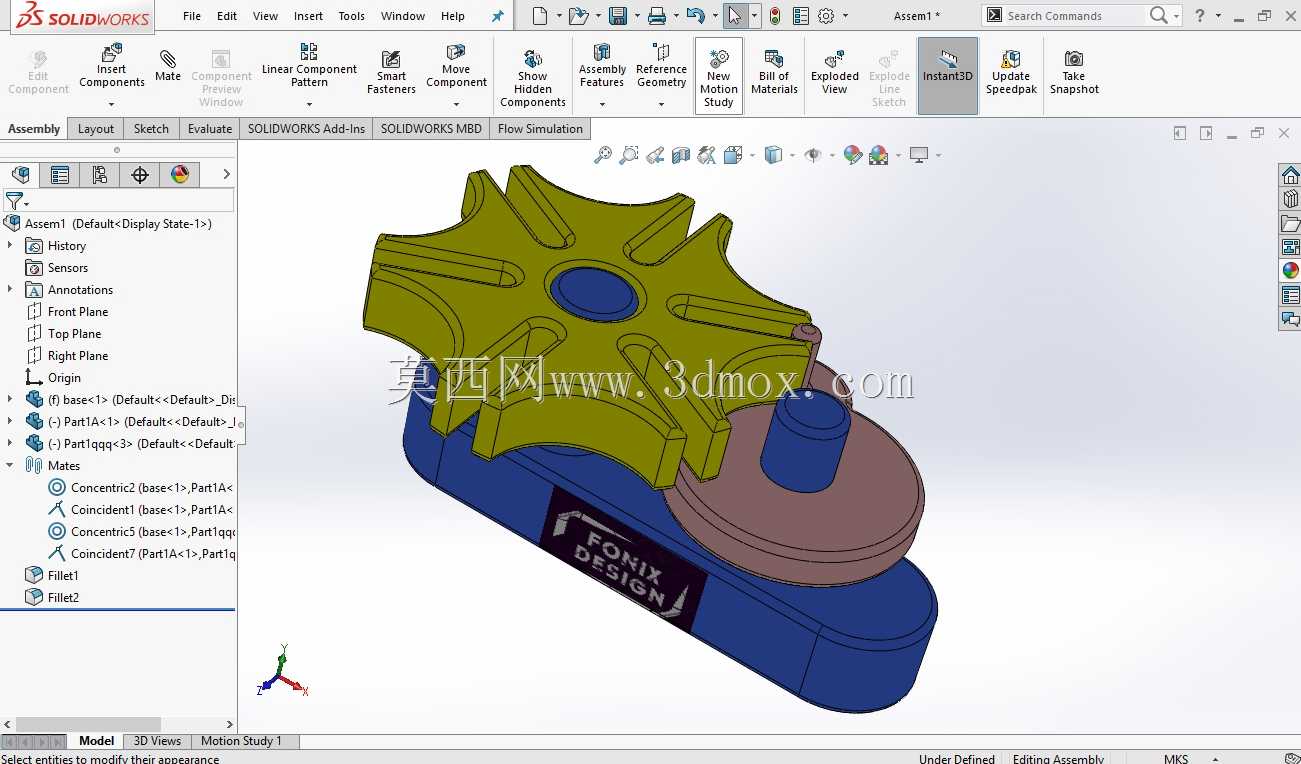Open the Help menu
This screenshot has height=764, width=1301.
pyautogui.click(x=453, y=16)
